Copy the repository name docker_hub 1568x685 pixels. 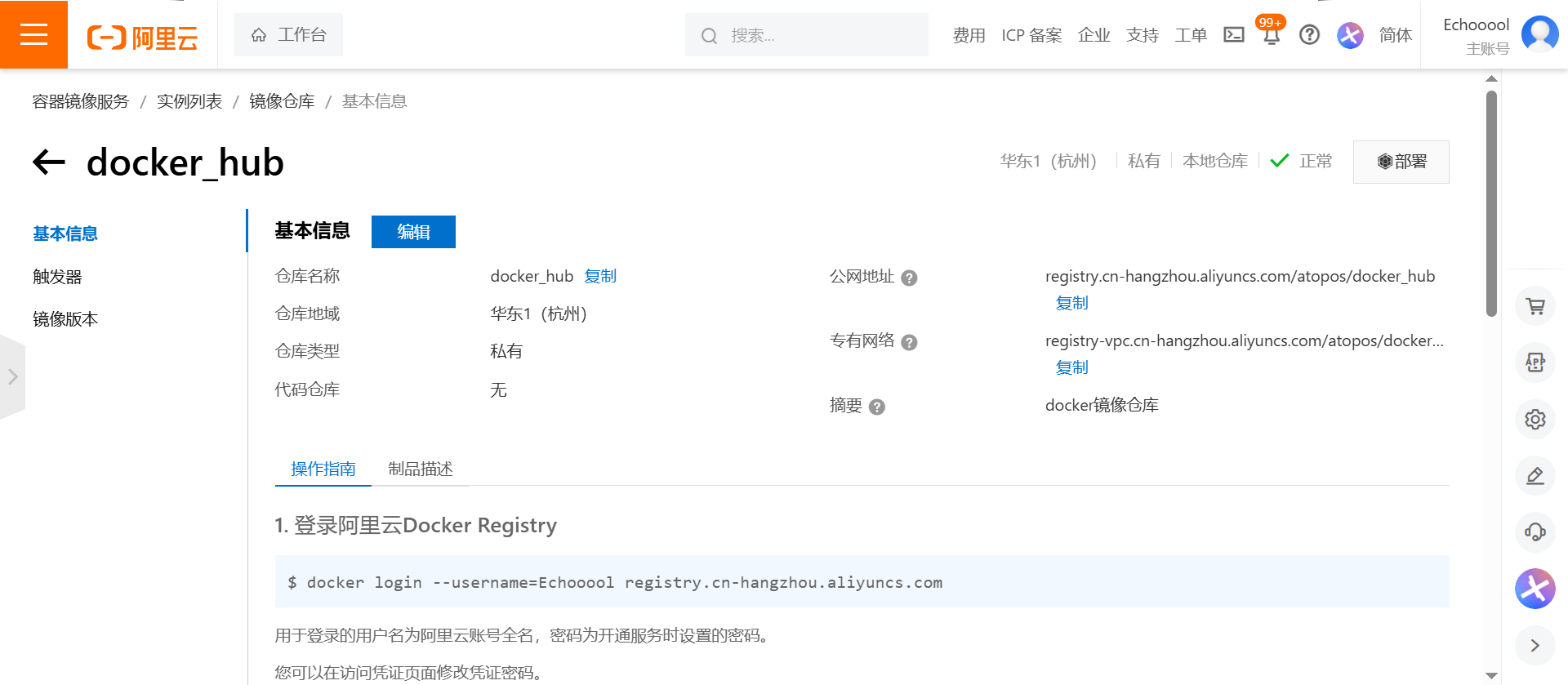coord(600,276)
